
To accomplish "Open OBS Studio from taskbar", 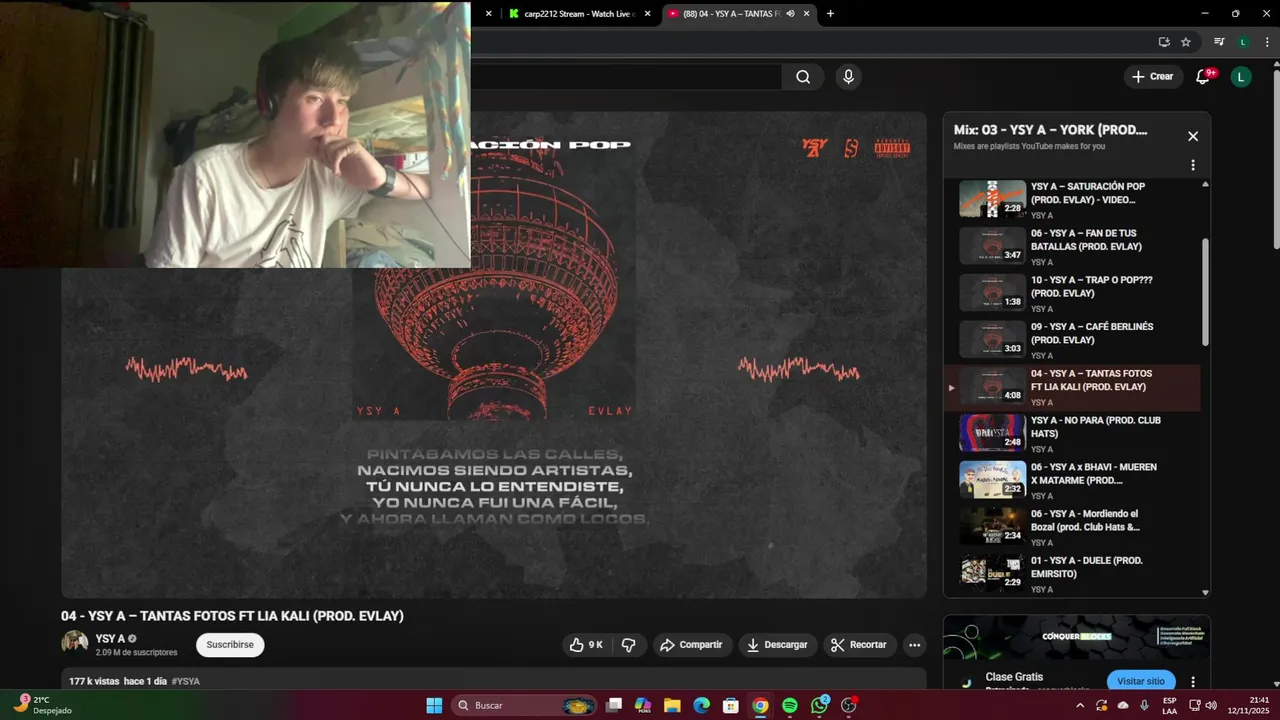I will (849, 705).
